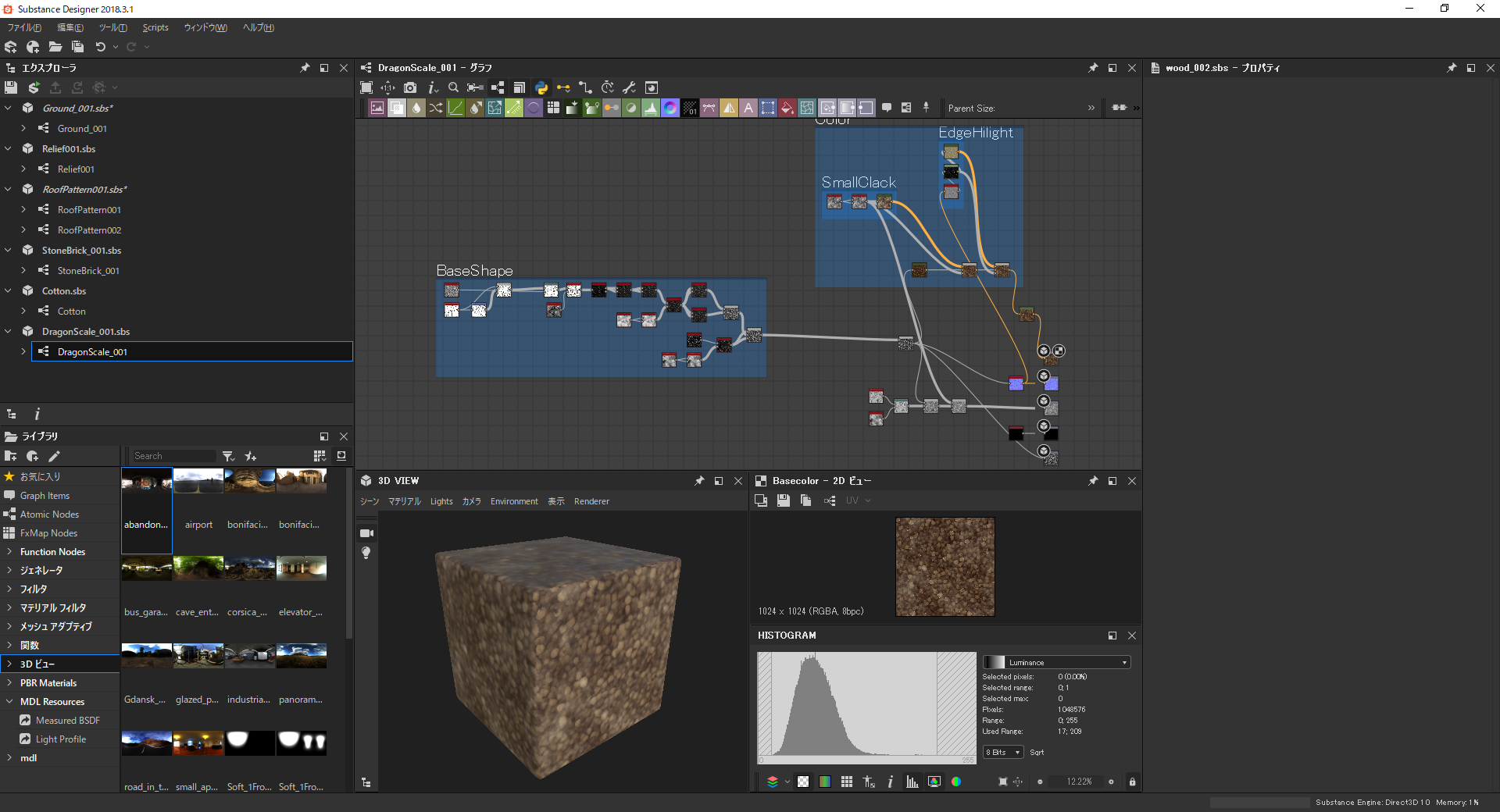1500x812 pixels.
Task: Click the info icon in the 2D view toolbar
Action: coord(890,782)
